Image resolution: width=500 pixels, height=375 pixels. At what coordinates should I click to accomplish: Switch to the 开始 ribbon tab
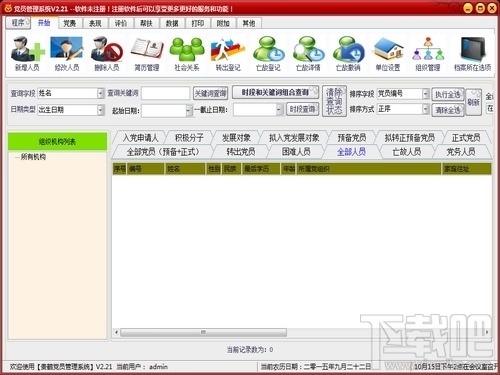click(x=44, y=23)
